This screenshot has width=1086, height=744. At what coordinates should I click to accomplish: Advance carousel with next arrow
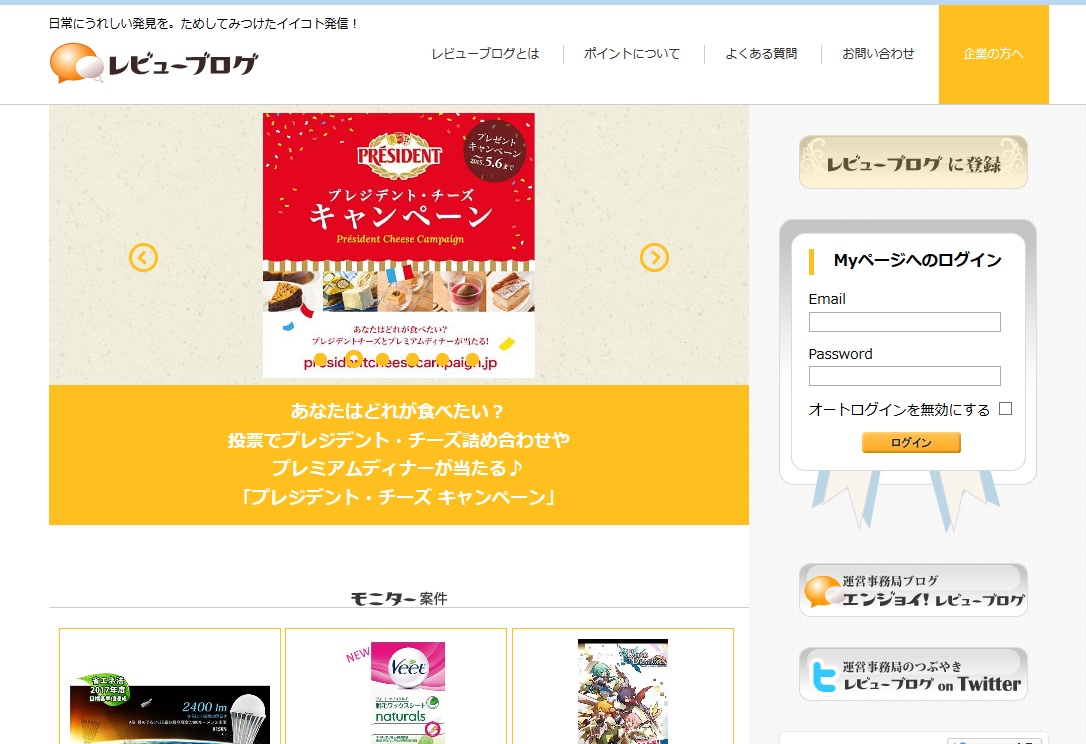[654, 258]
